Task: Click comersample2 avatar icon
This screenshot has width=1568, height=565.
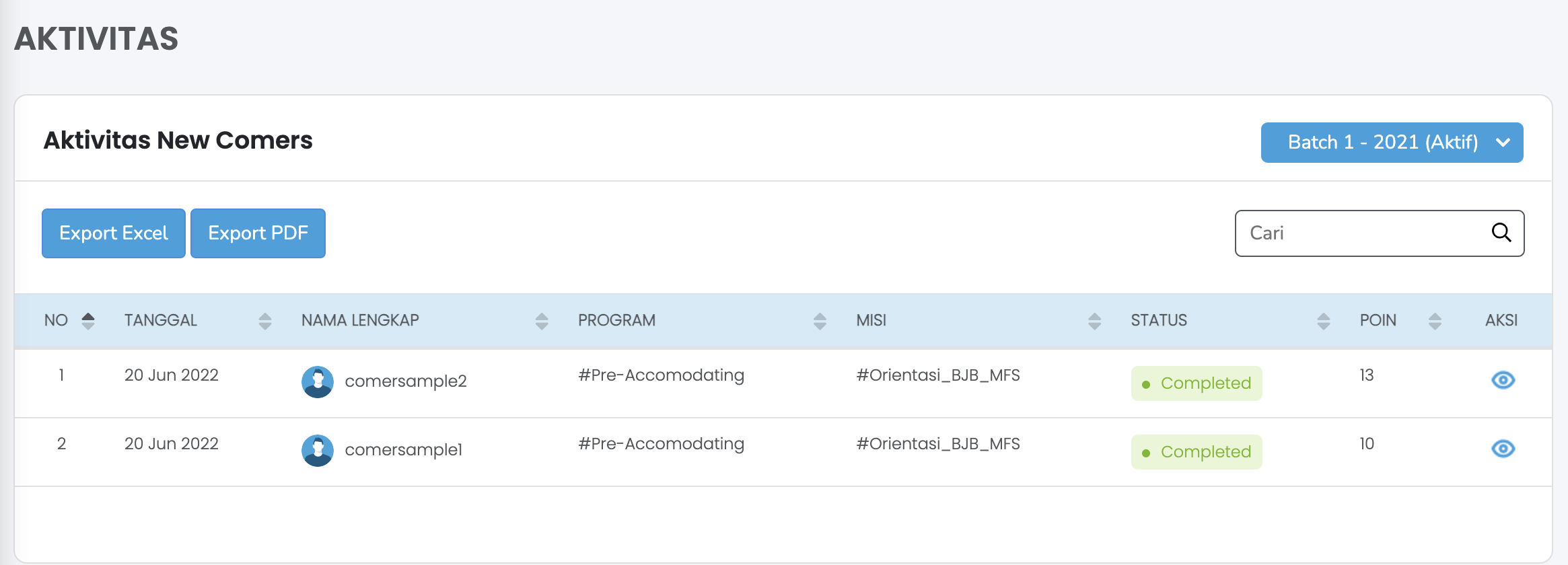Action: [318, 382]
